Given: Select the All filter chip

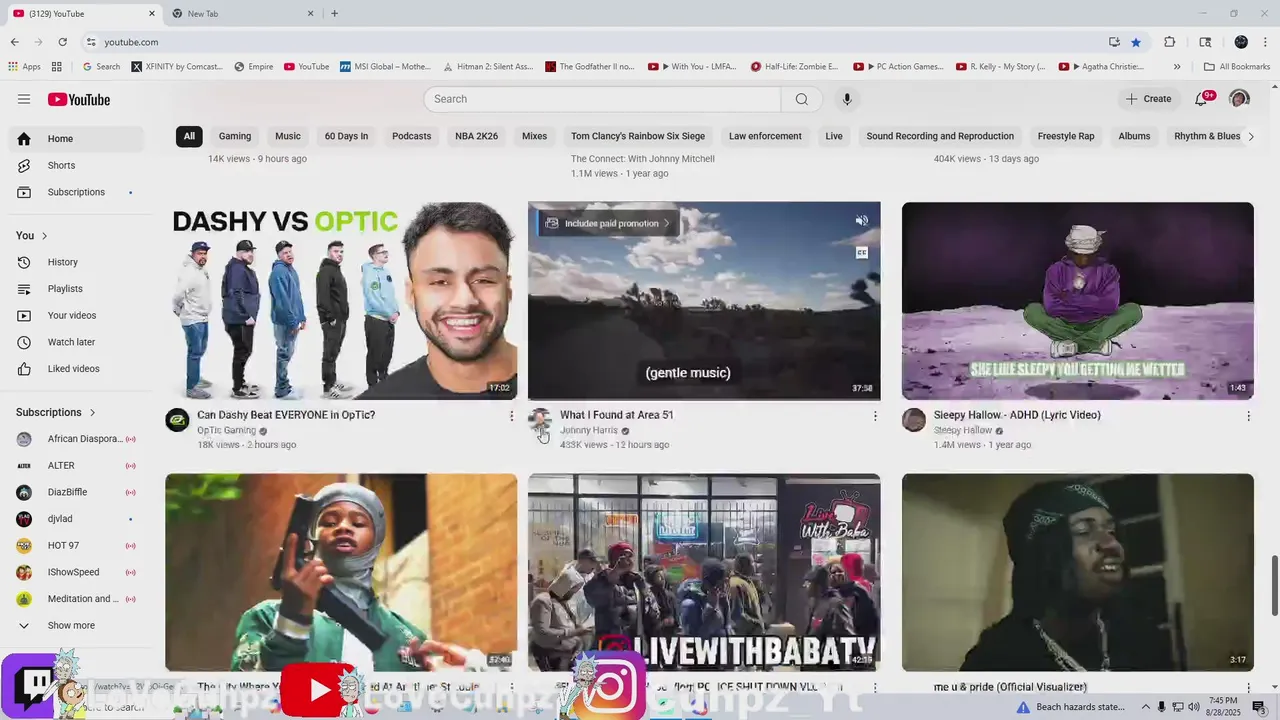Looking at the screenshot, I should [x=189, y=136].
